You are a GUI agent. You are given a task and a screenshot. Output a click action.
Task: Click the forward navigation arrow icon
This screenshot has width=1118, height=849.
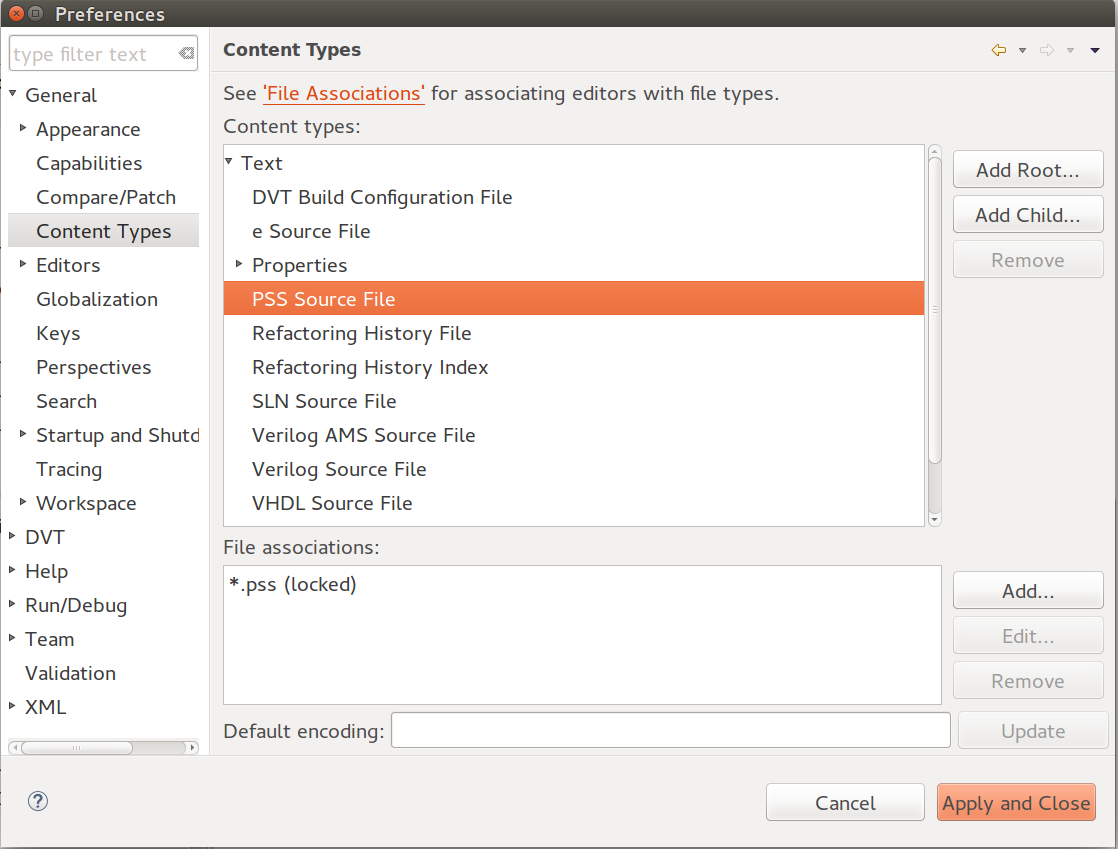click(x=1047, y=50)
